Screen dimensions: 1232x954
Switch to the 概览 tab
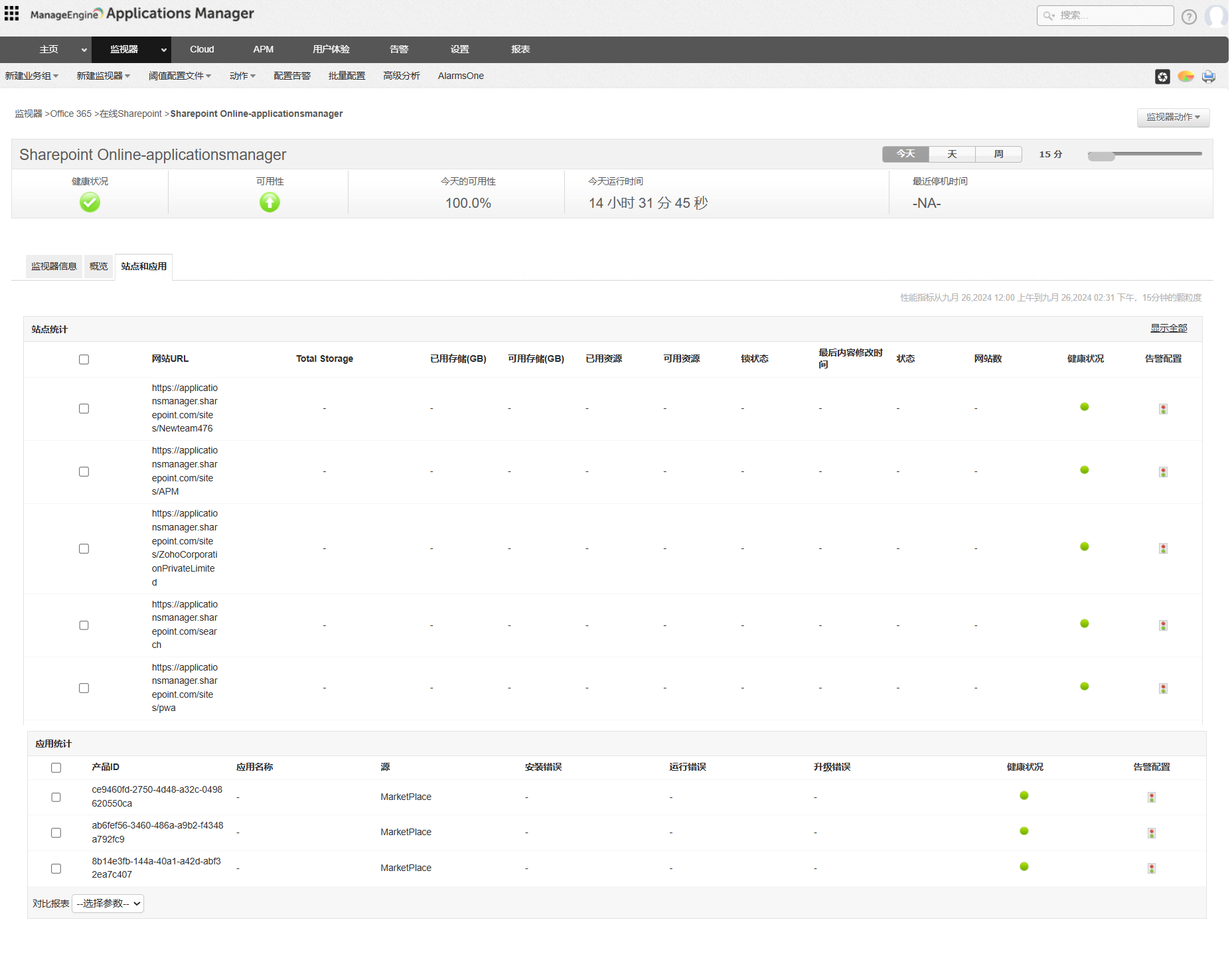click(x=98, y=267)
